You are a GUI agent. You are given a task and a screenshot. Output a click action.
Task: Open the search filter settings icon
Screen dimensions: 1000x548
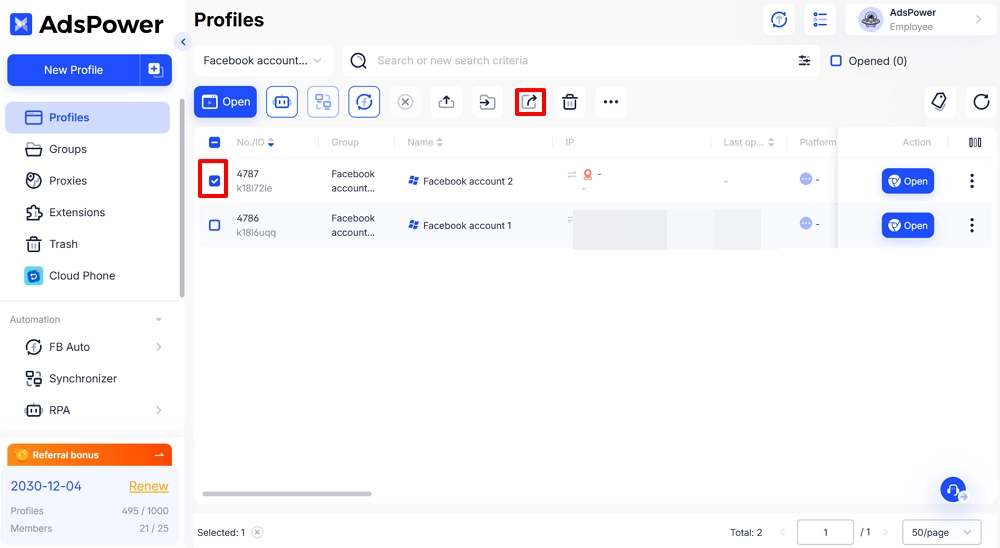(804, 61)
